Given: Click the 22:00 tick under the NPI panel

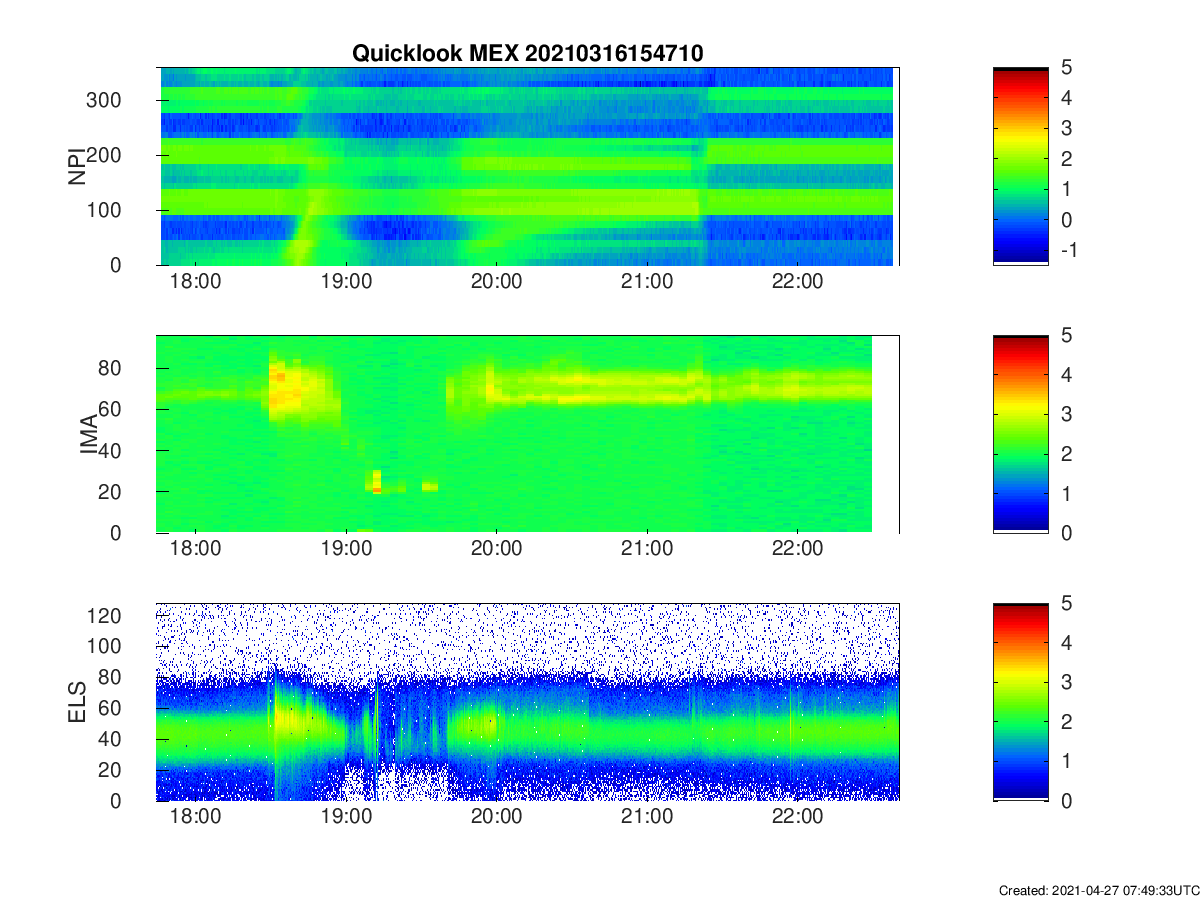Looking at the screenshot, I should pyautogui.click(x=797, y=282).
